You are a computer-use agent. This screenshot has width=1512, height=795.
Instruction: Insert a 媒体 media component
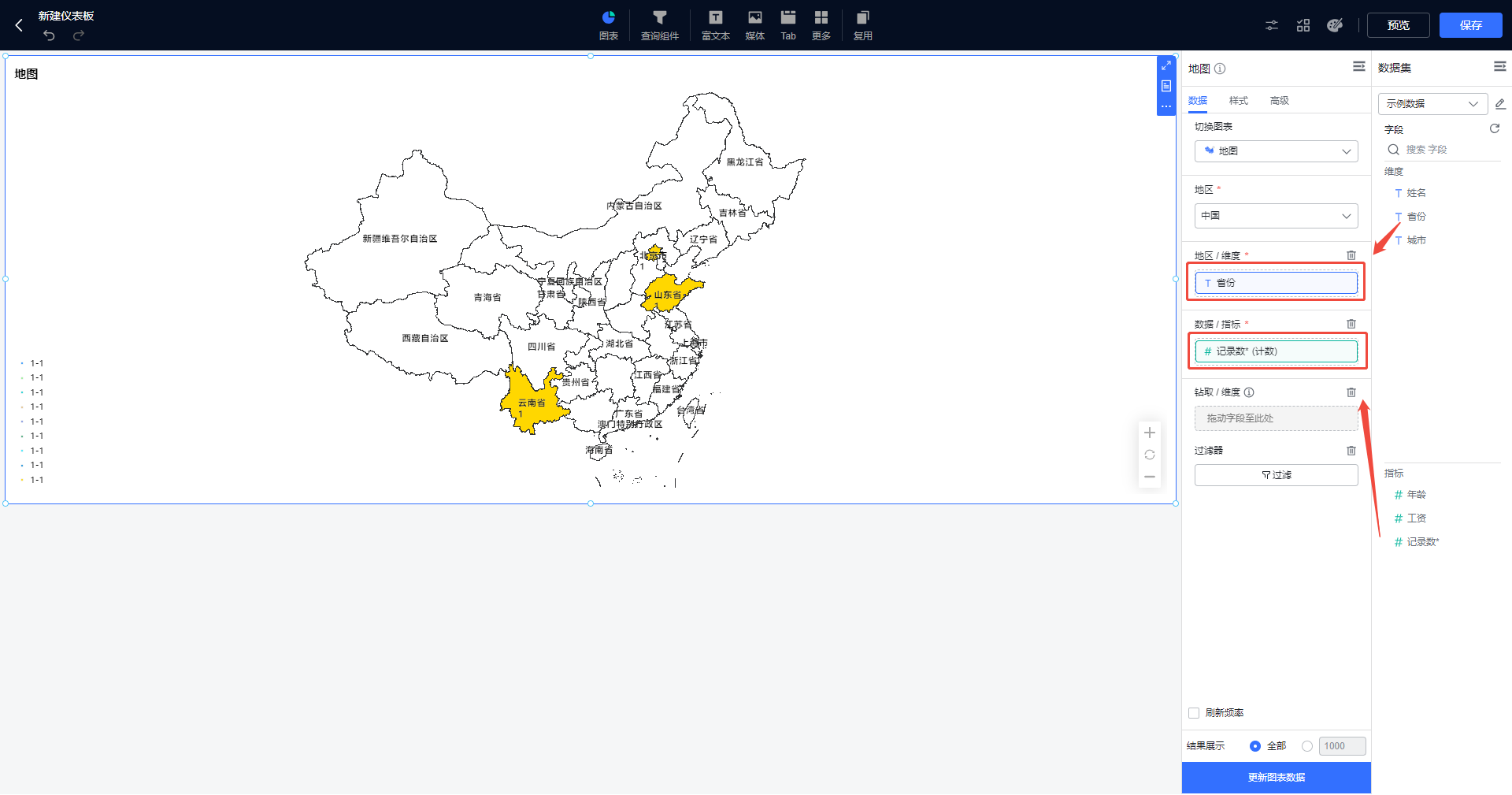pos(755,25)
